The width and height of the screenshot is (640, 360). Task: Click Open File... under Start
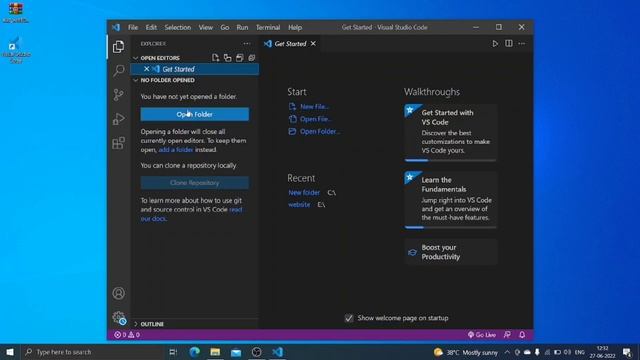[310, 119]
